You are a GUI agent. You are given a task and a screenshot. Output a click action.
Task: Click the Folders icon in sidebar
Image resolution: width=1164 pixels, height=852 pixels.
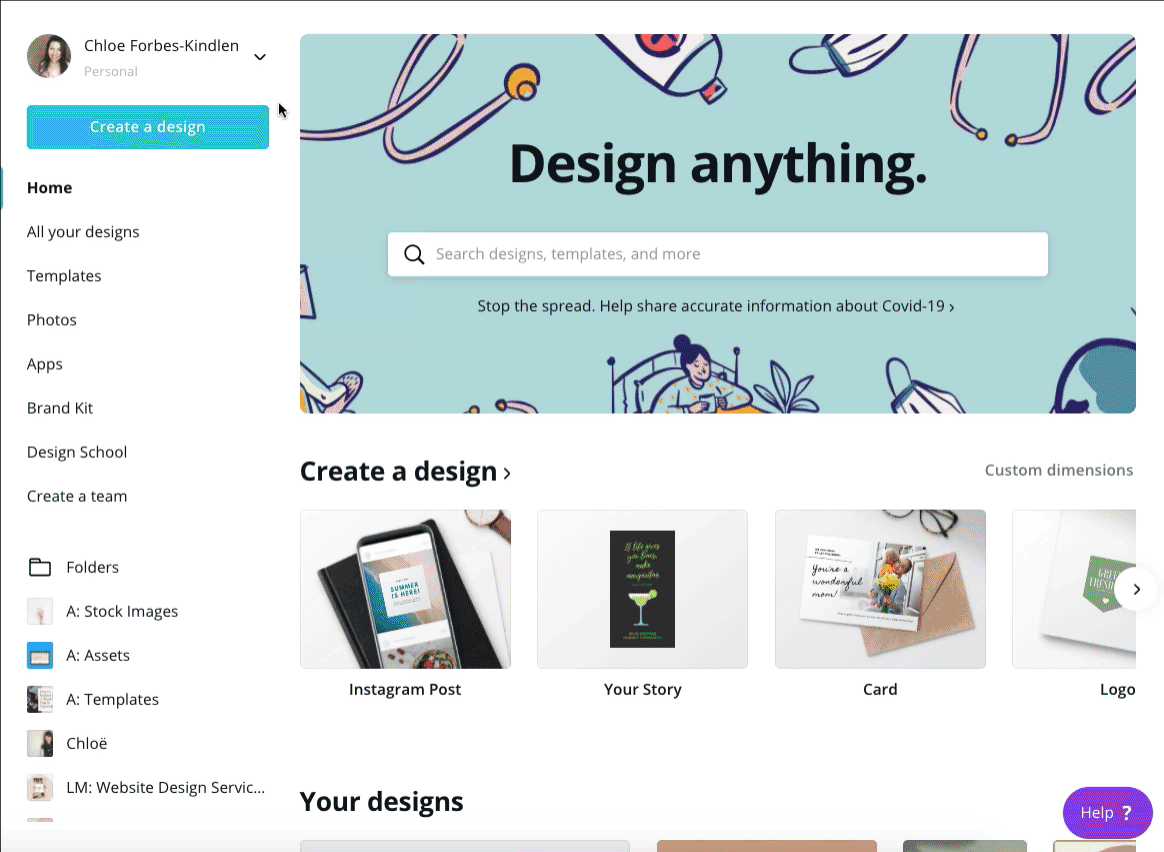[40, 567]
